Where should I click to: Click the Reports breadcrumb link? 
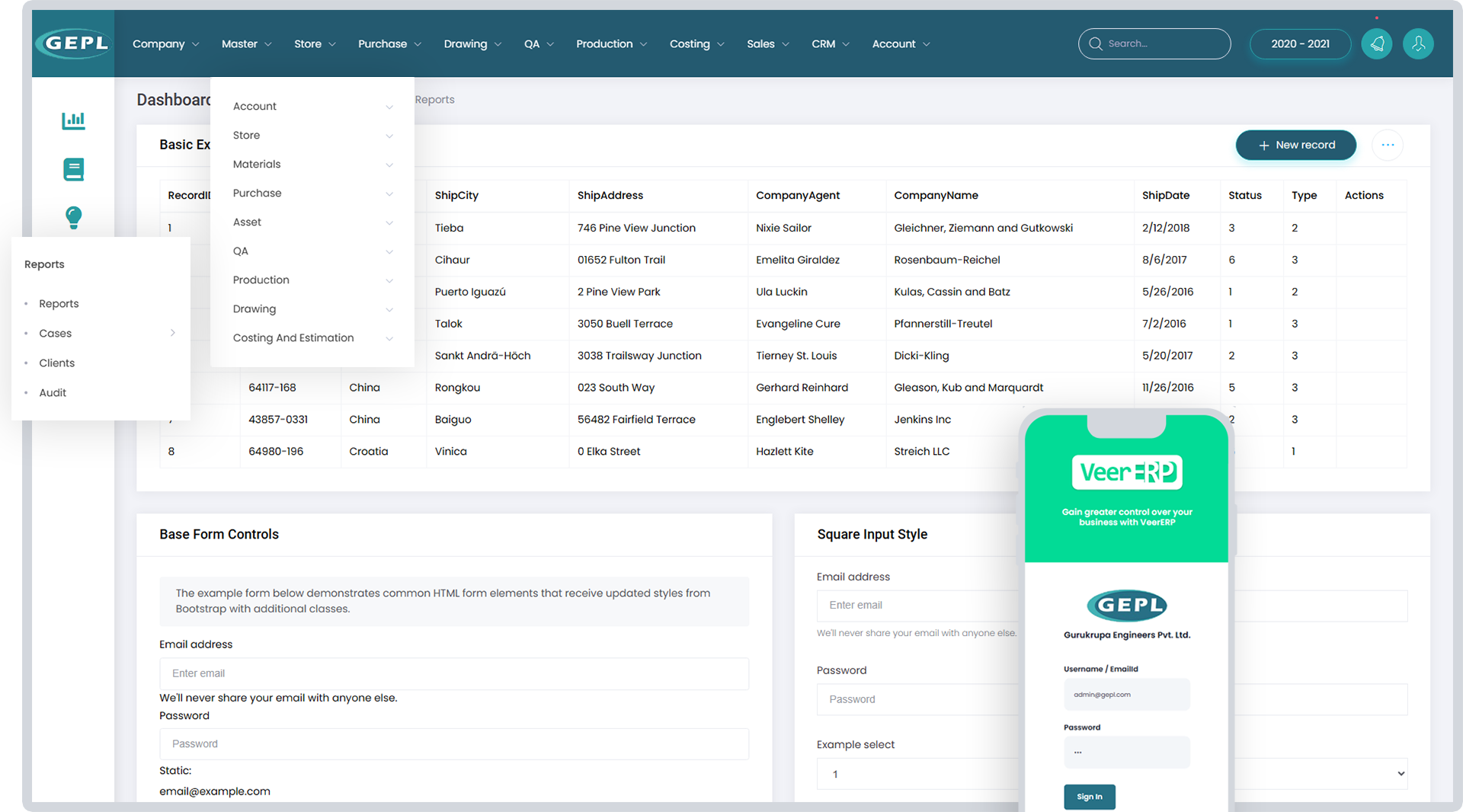[x=434, y=99]
